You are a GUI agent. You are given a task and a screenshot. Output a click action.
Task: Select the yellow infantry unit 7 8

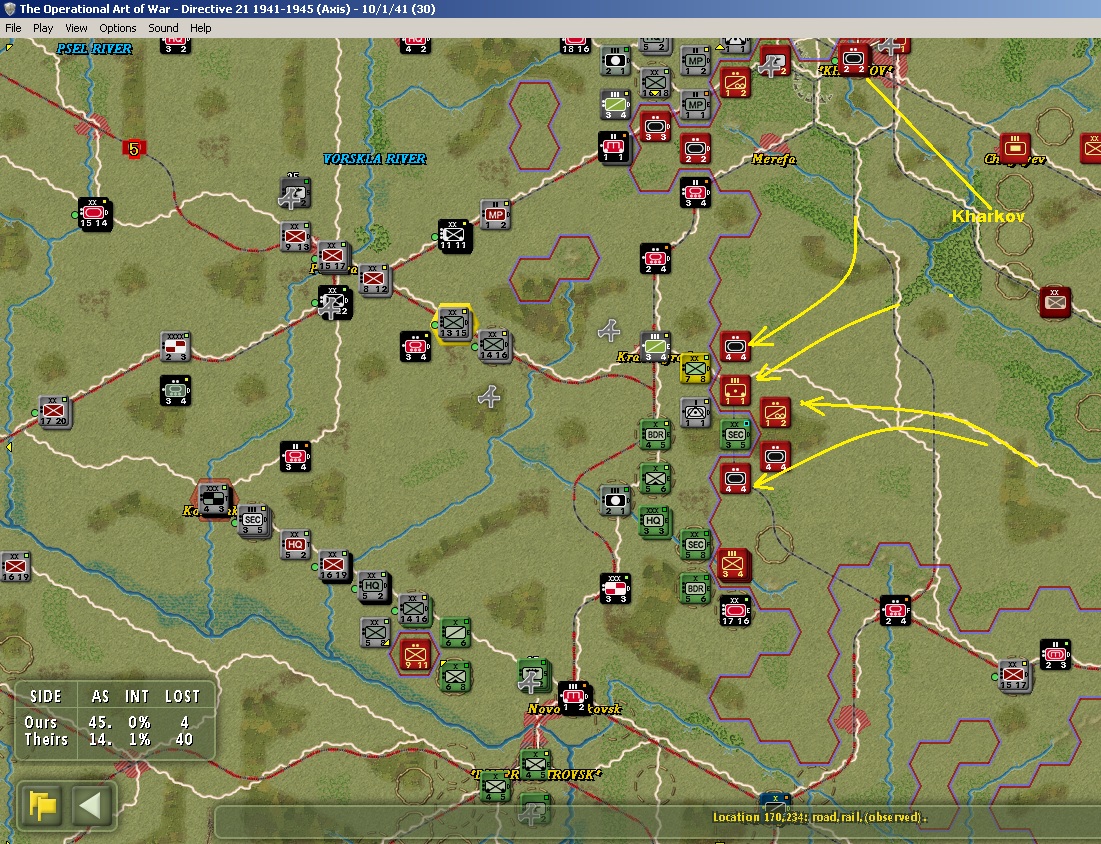[x=694, y=369]
